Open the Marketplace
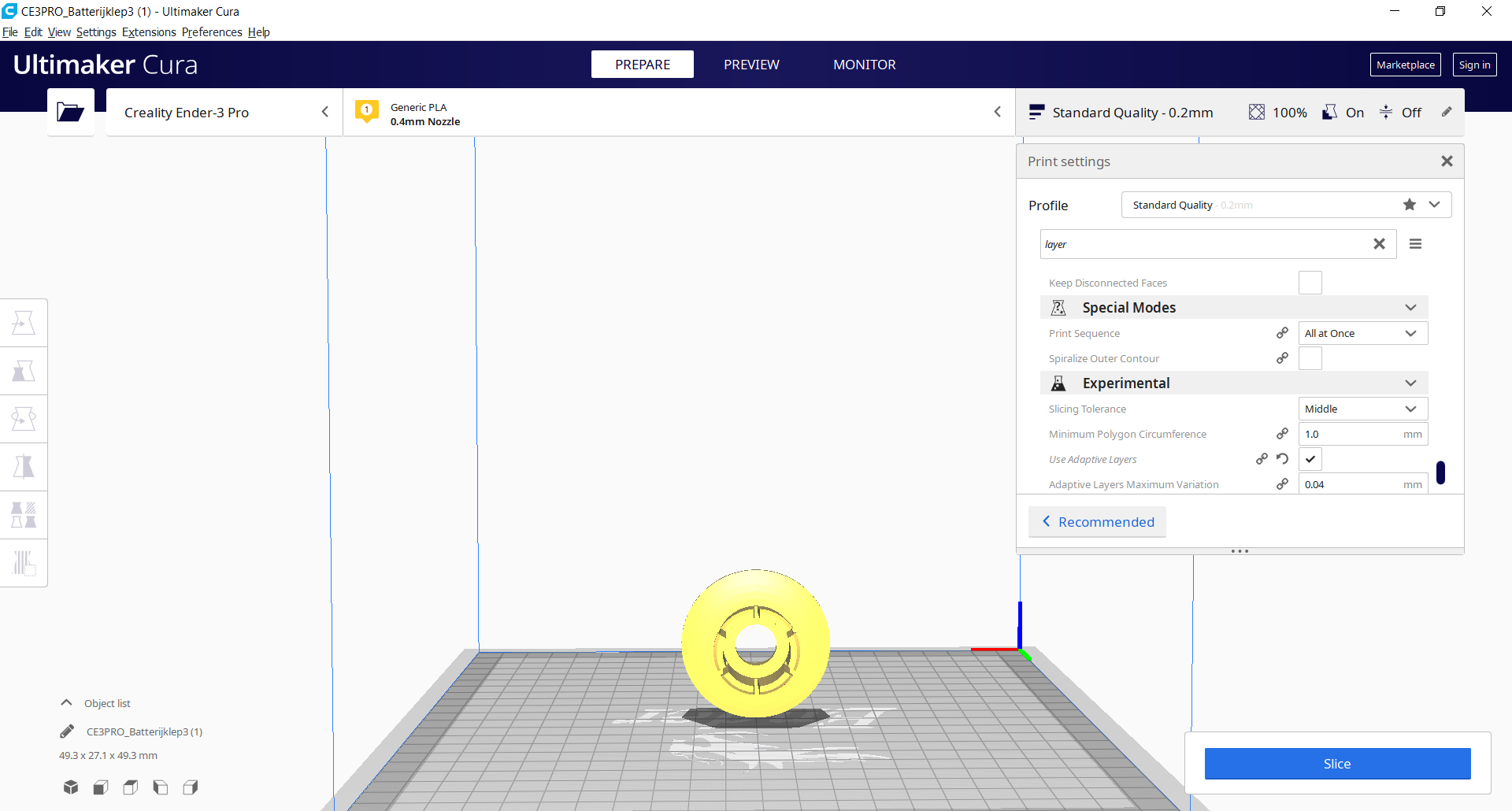Image resolution: width=1512 pixels, height=811 pixels. [x=1406, y=65]
